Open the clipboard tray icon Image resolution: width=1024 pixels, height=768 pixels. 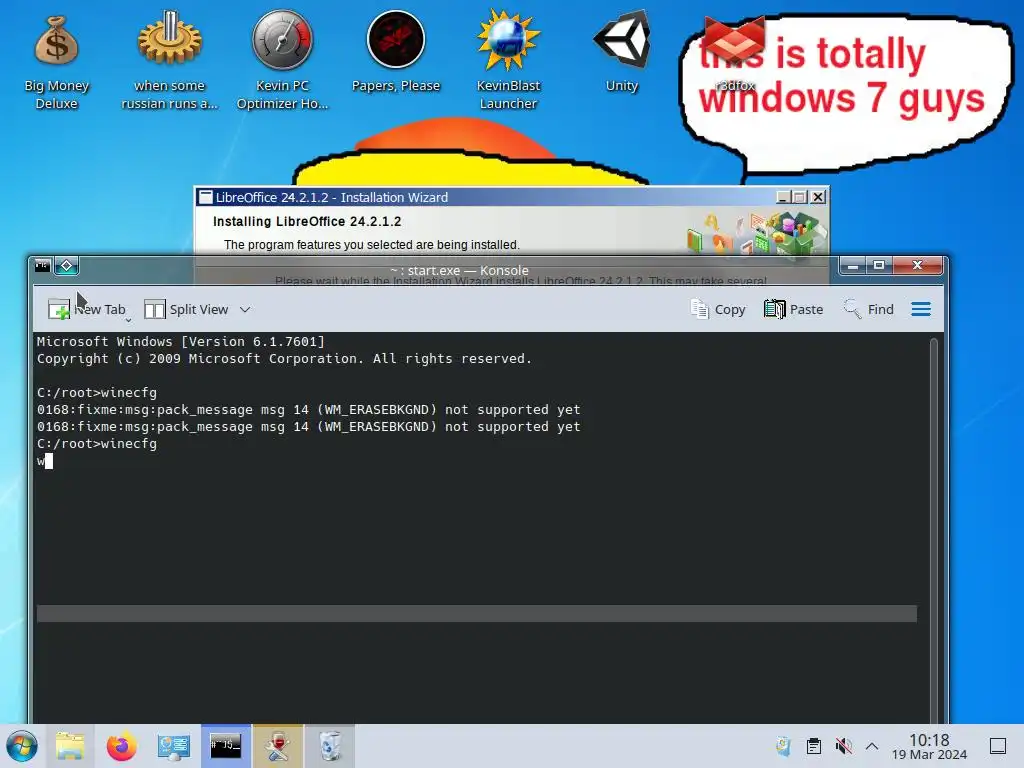click(x=814, y=746)
